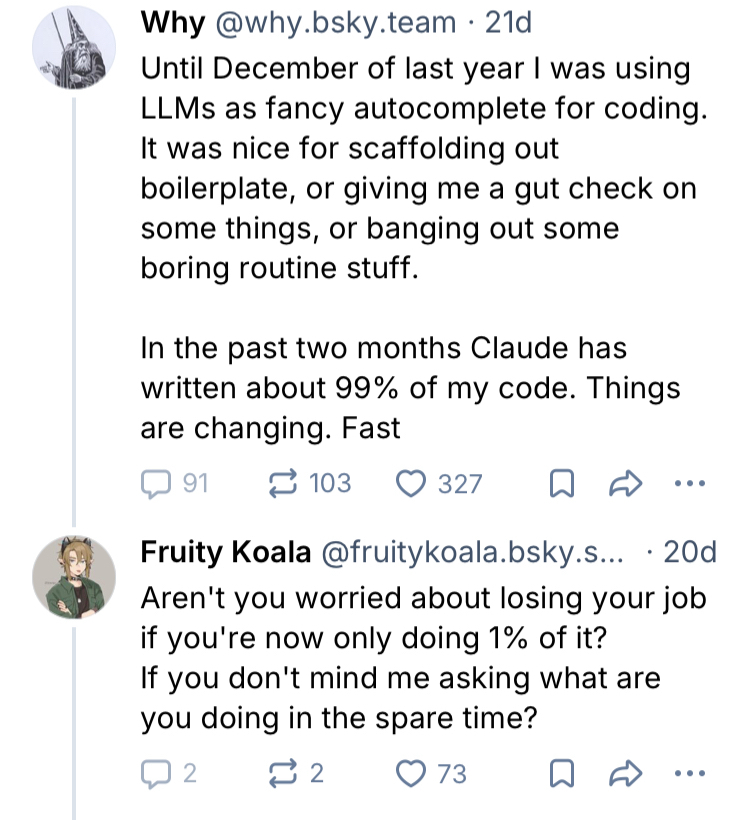Open Why's profile avatar
Image resolution: width=750 pixels, height=820 pixels.
coord(71,53)
